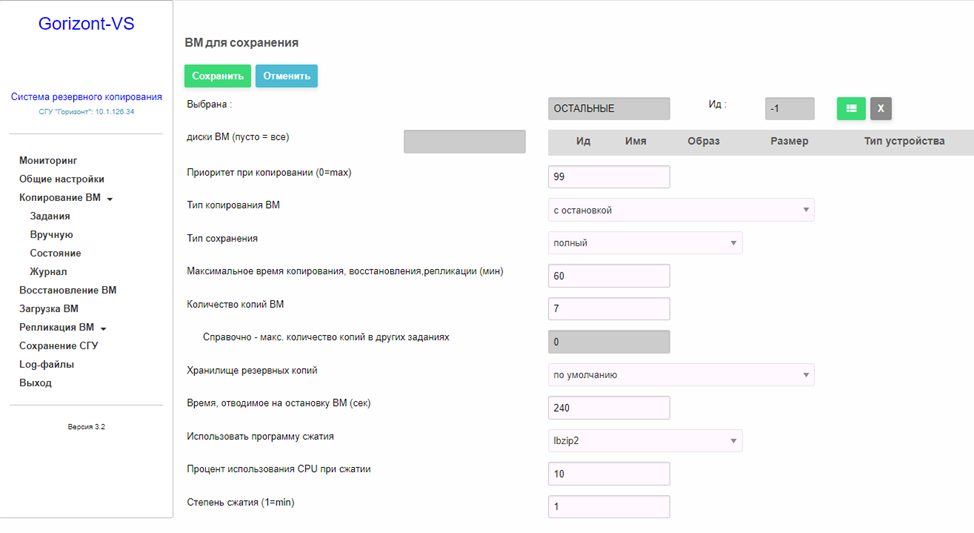974x533 pixels.
Task: Click the green VM list selection icon
Action: [851, 108]
